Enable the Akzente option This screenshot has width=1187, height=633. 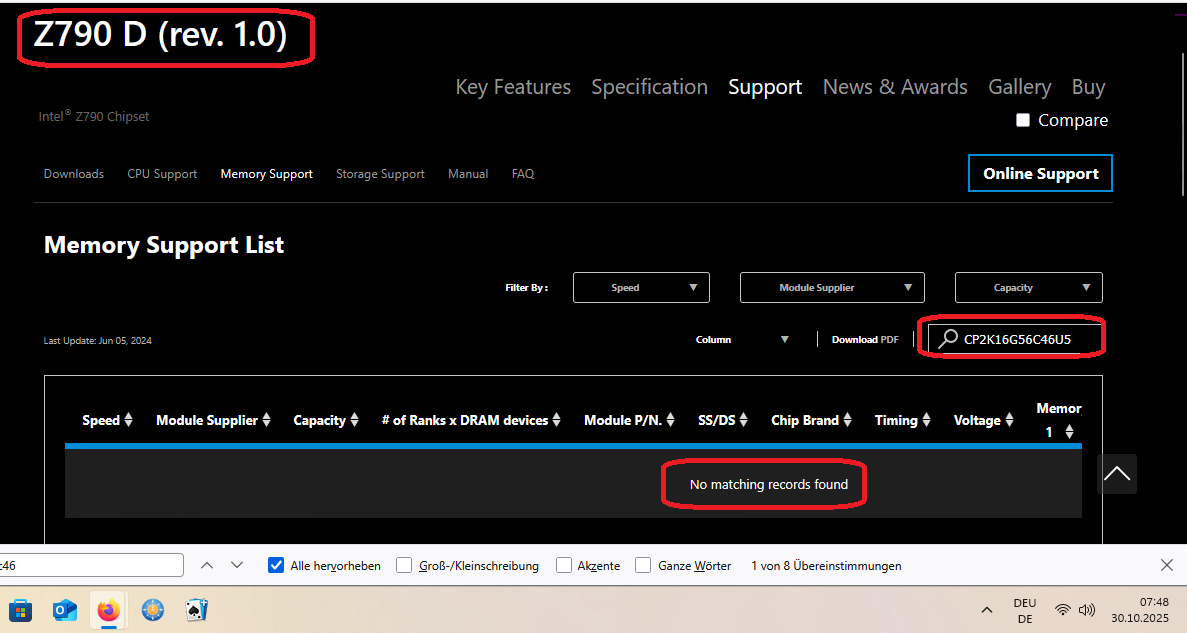564,566
